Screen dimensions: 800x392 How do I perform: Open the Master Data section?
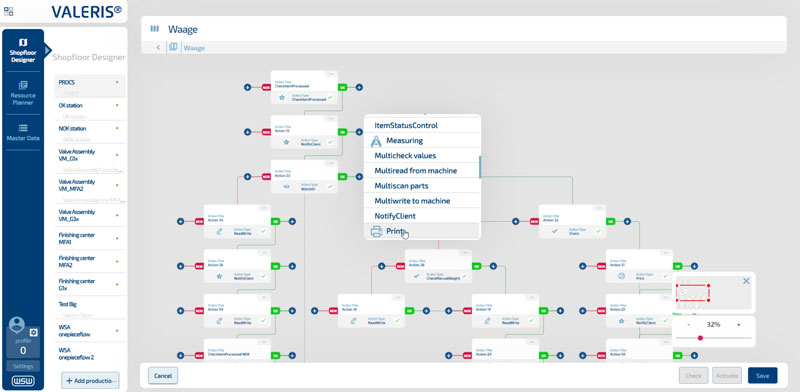(x=22, y=132)
